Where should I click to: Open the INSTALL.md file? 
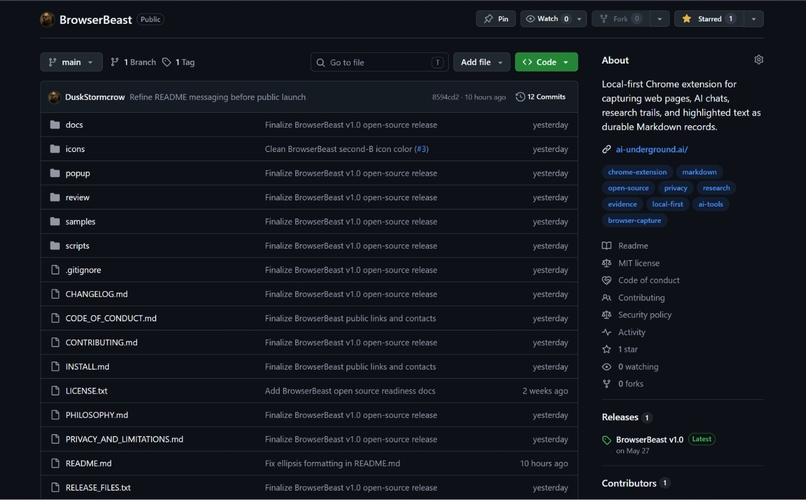(87, 367)
